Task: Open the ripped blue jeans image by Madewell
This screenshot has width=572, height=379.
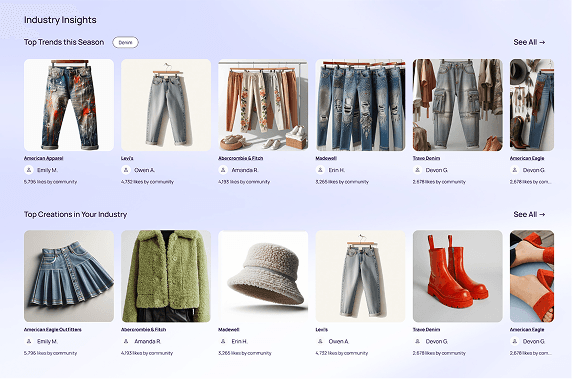Action: tap(360, 105)
